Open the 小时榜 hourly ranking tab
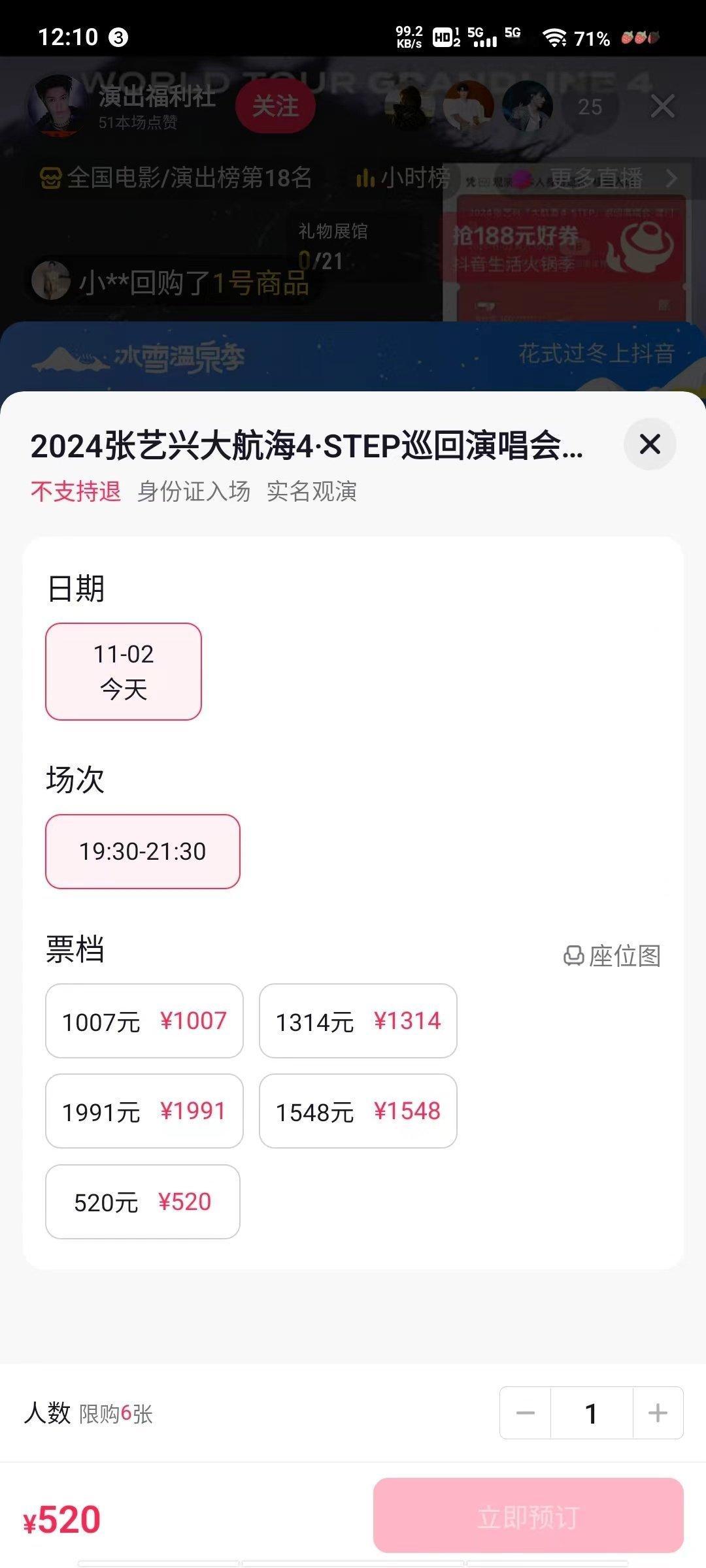The height and width of the screenshot is (1568, 706). click(403, 178)
